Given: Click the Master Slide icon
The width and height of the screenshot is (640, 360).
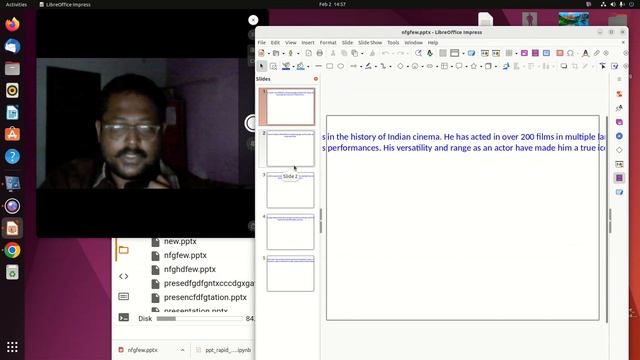Looking at the screenshot, I should [471, 53].
